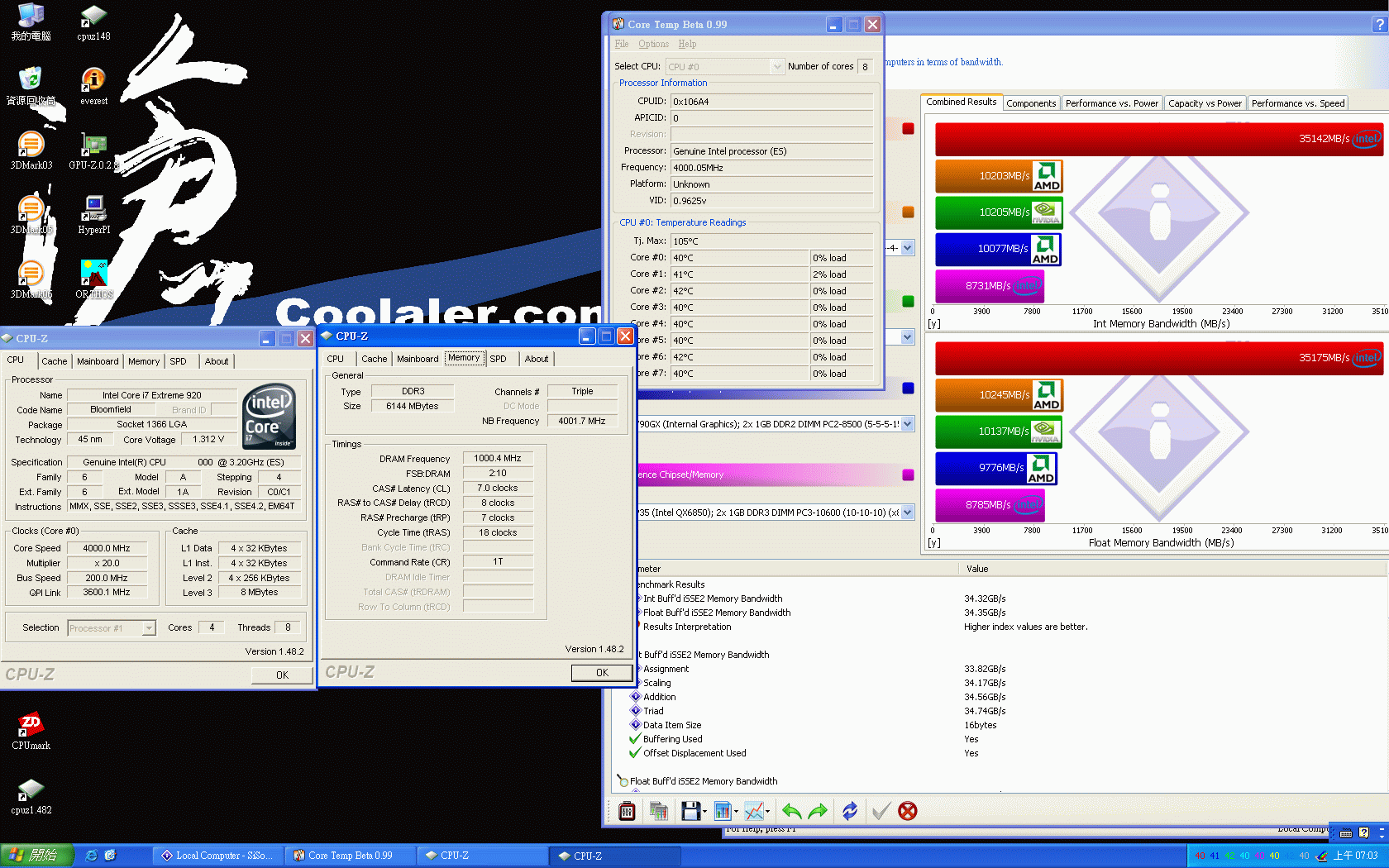
Task: Launch CPUmark from the desktop
Action: 31,731
